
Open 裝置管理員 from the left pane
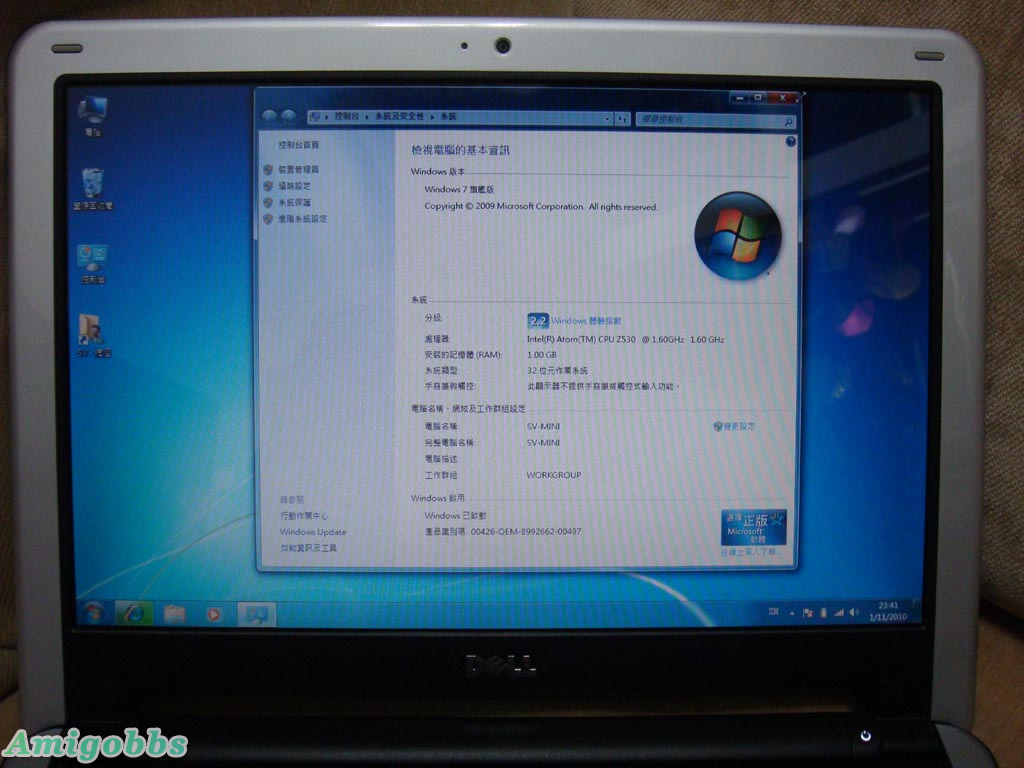[298, 170]
